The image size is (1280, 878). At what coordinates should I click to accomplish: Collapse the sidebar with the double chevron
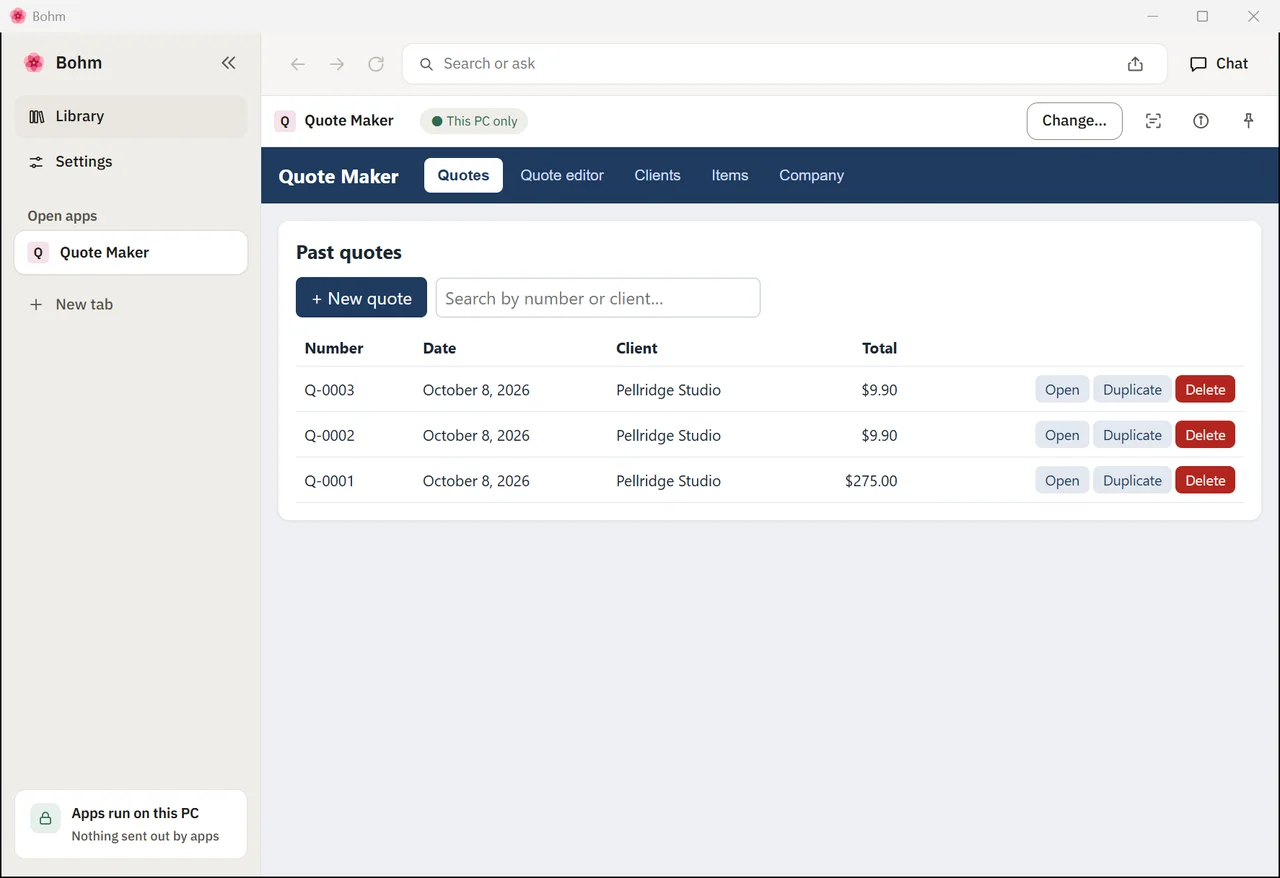228,63
